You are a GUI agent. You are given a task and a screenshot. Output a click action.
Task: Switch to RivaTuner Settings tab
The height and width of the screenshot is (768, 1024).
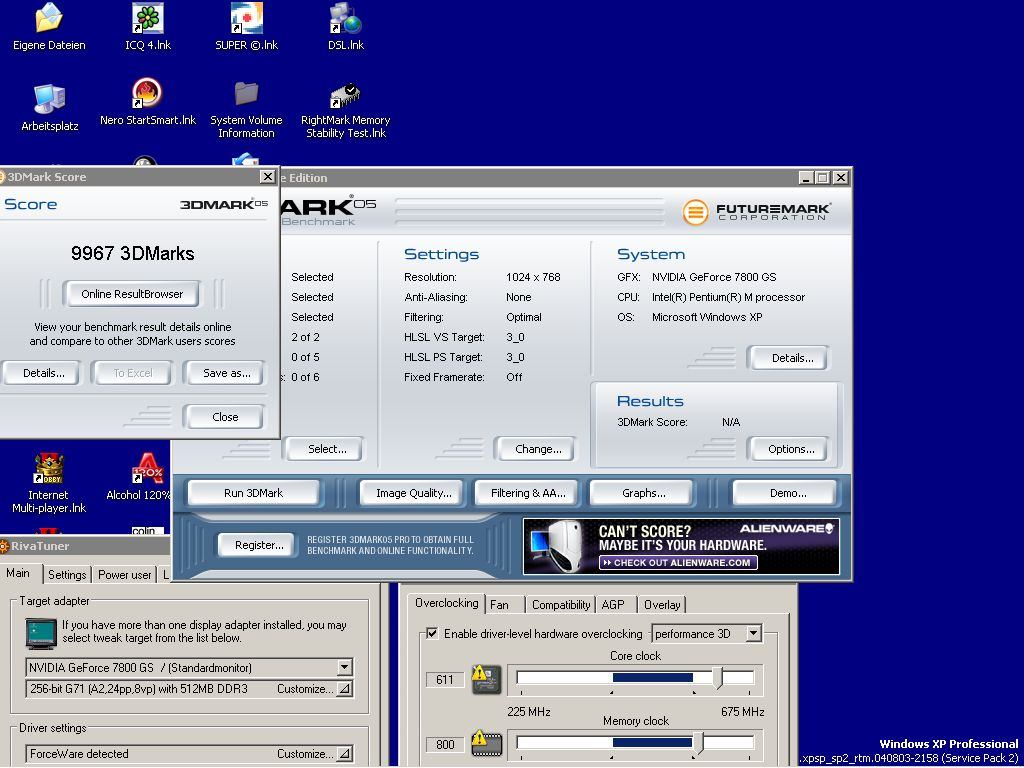(x=67, y=575)
